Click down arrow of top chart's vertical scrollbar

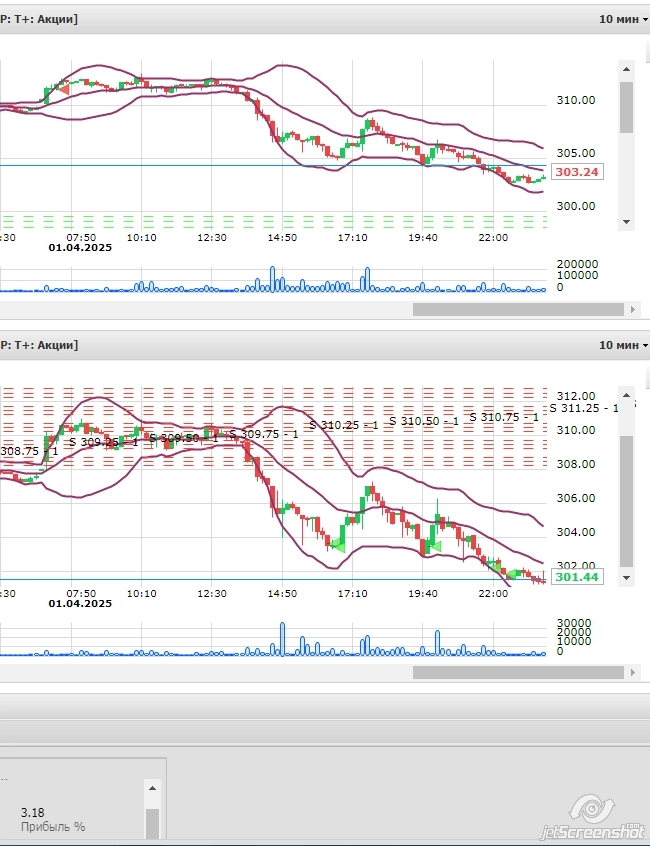click(627, 222)
